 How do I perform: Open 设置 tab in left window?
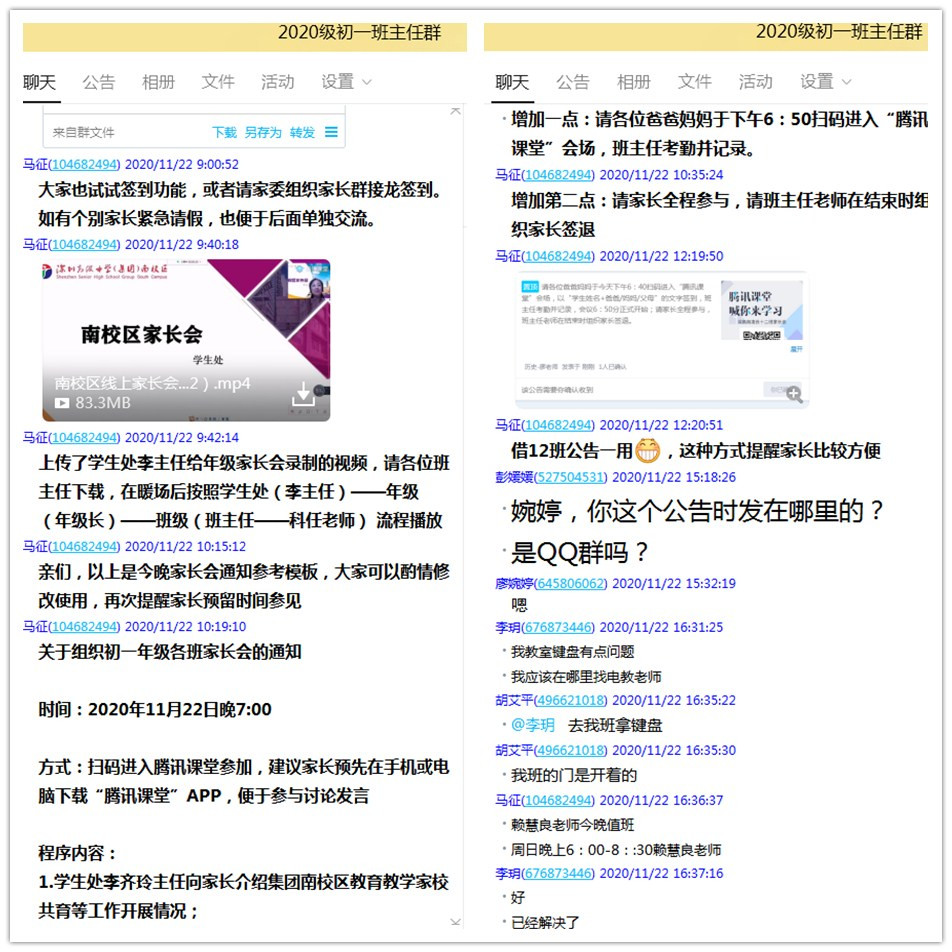click(x=338, y=82)
